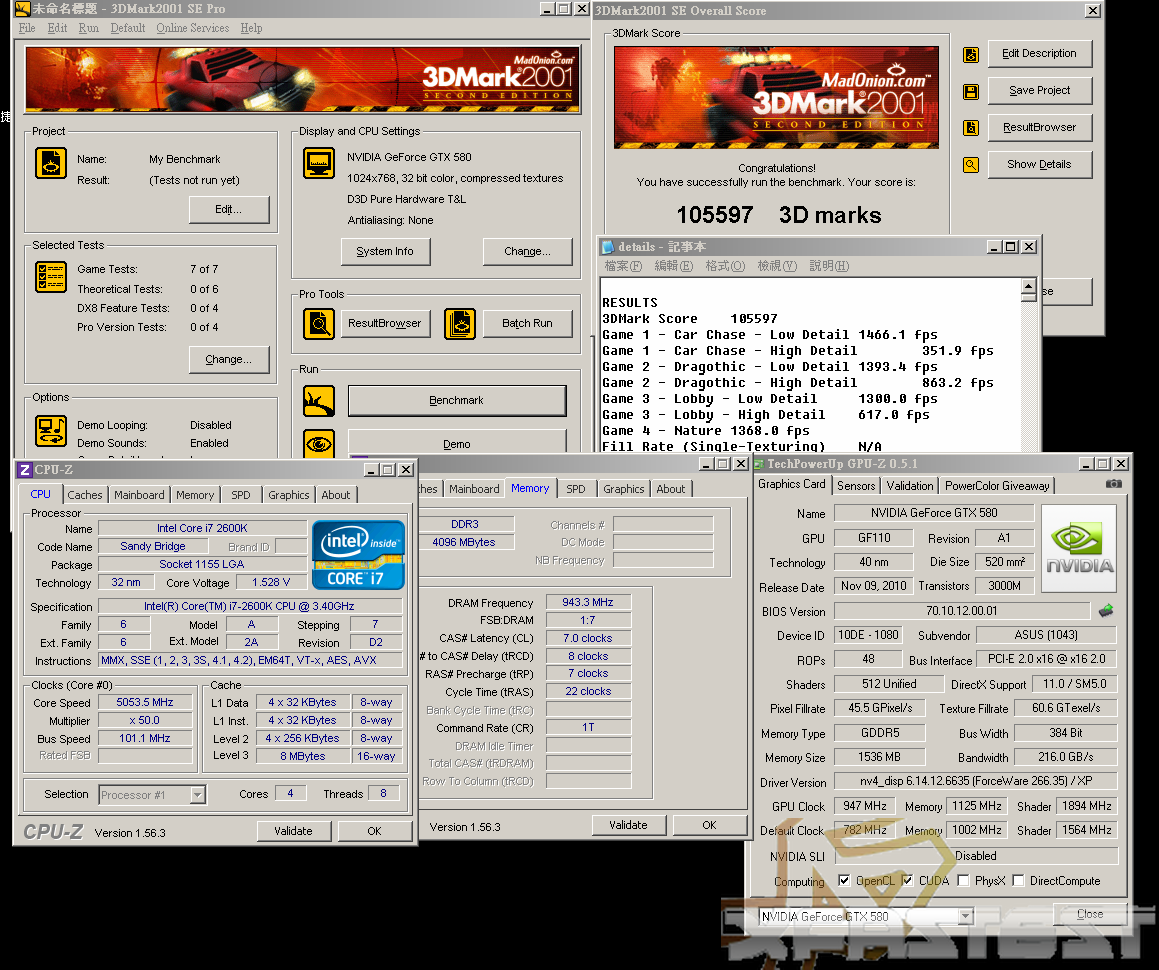Click the System Info button
This screenshot has height=970, width=1159.
pos(386,252)
